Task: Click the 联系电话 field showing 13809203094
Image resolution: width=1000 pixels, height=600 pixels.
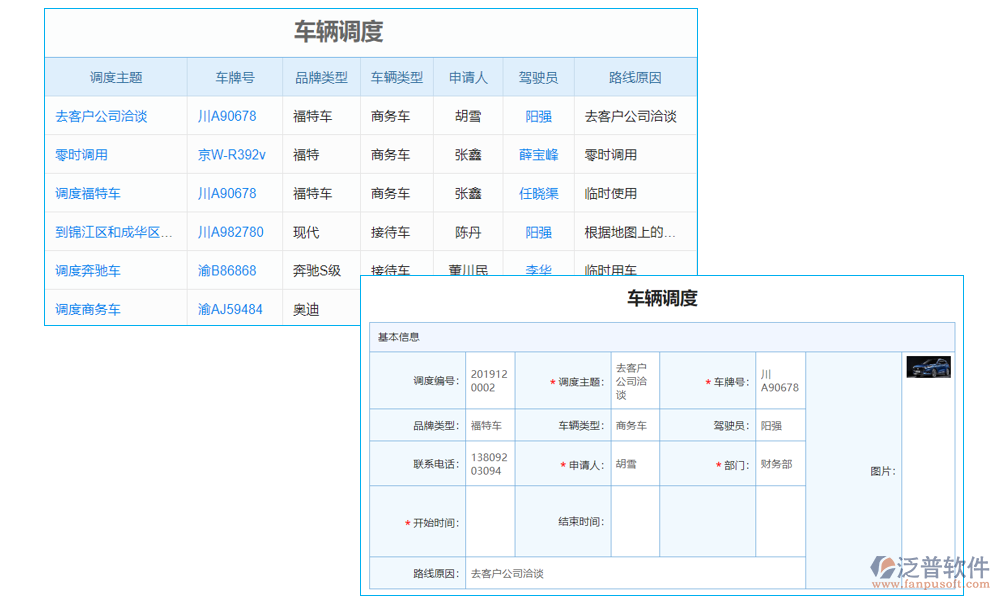Action: [x=488, y=463]
